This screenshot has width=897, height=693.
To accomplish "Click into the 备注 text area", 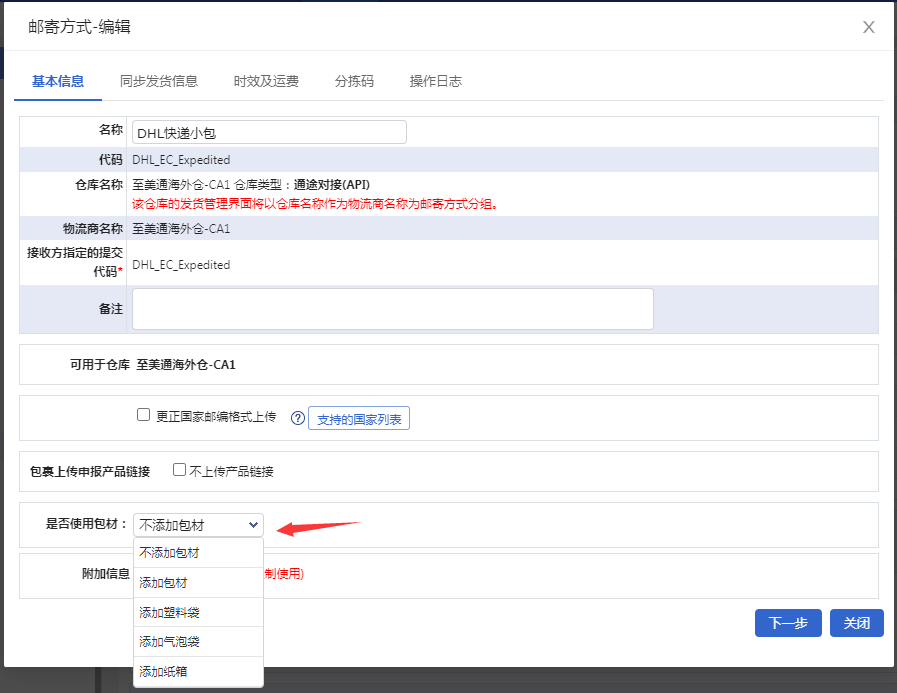I will pos(392,309).
